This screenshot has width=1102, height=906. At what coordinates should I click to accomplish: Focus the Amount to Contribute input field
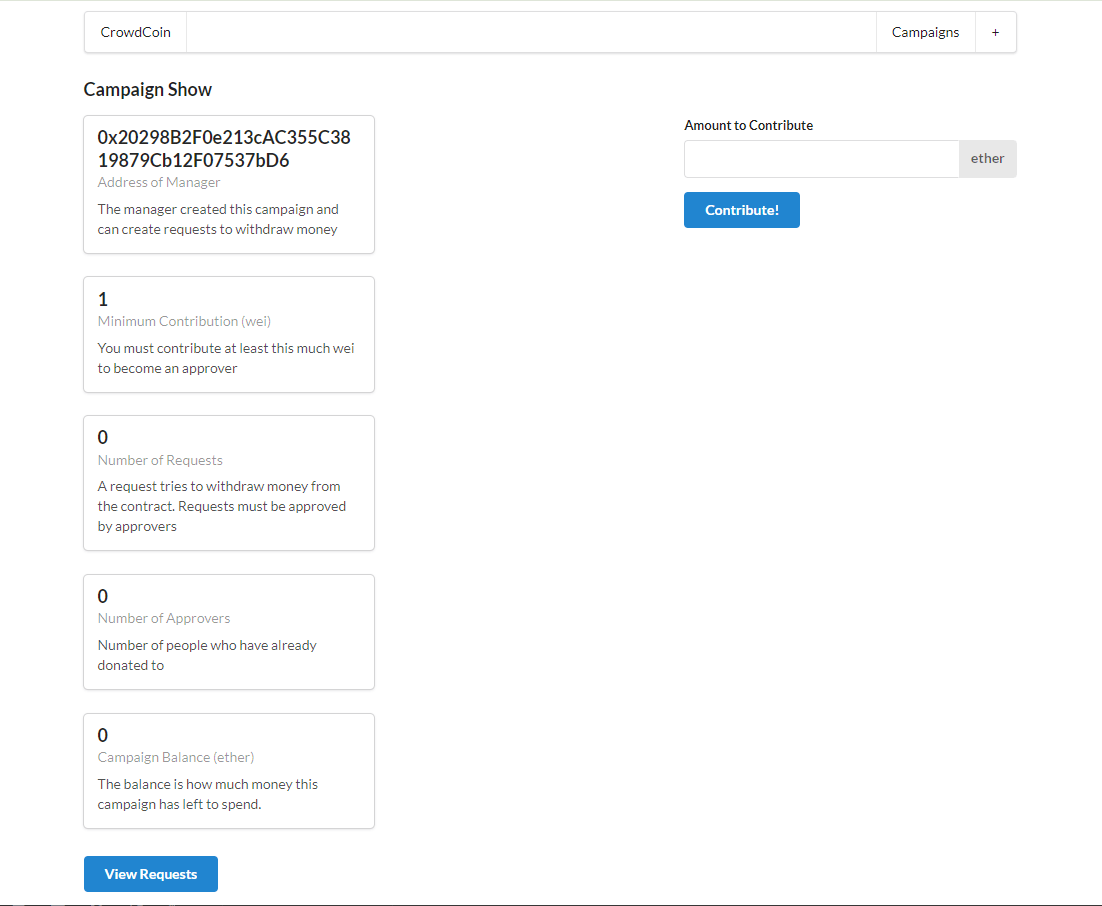pos(821,159)
